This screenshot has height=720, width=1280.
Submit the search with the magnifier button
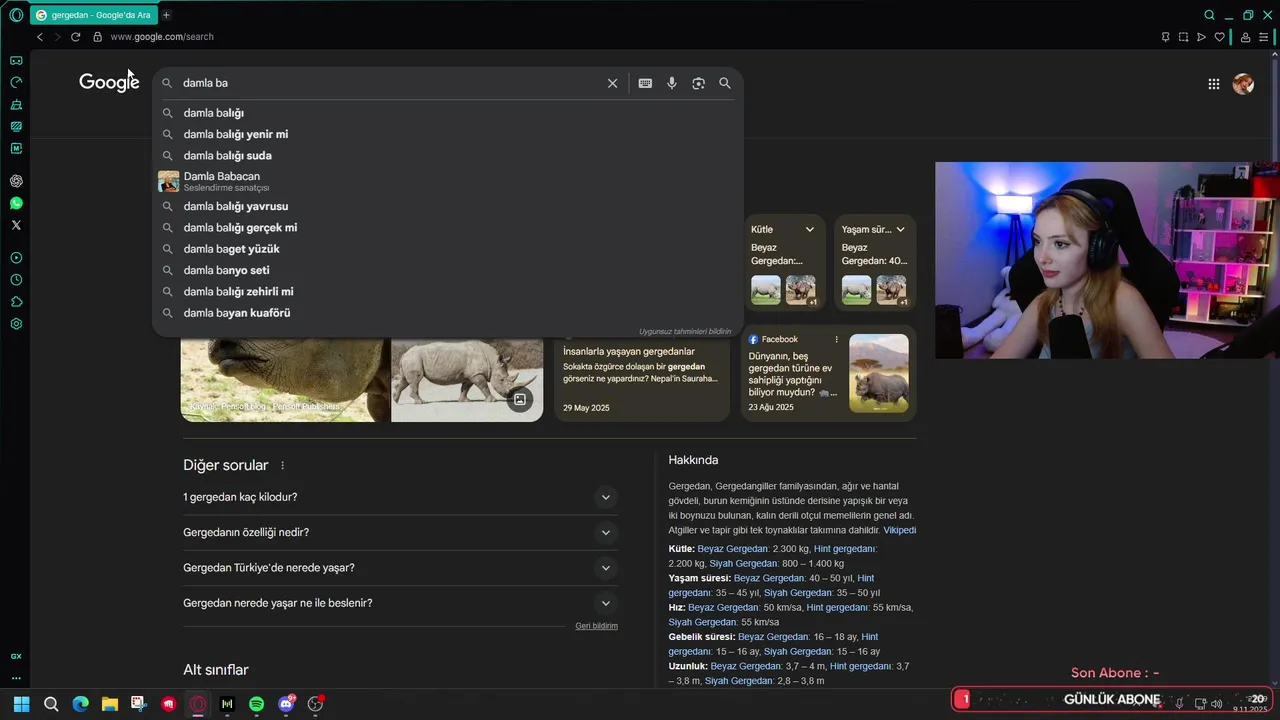(x=725, y=83)
